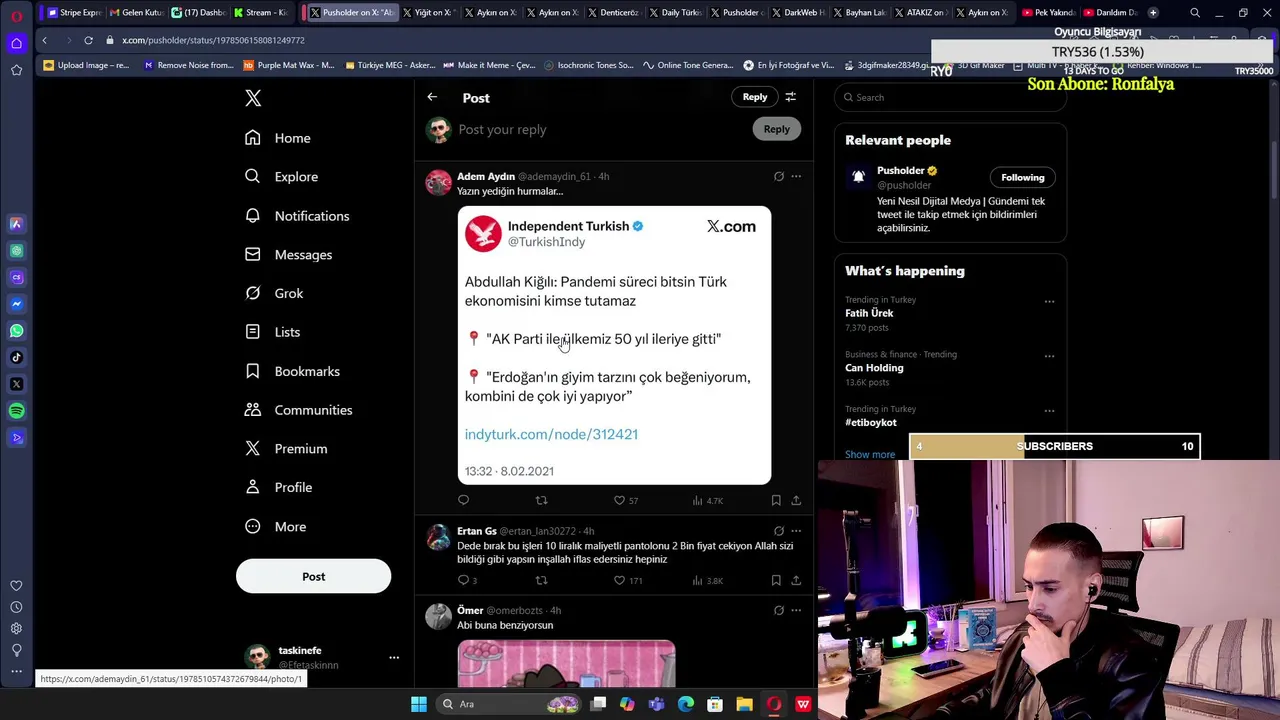Open options for the #etiboykot trend
This screenshot has height=720, width=1280.
coord(1049,410)
